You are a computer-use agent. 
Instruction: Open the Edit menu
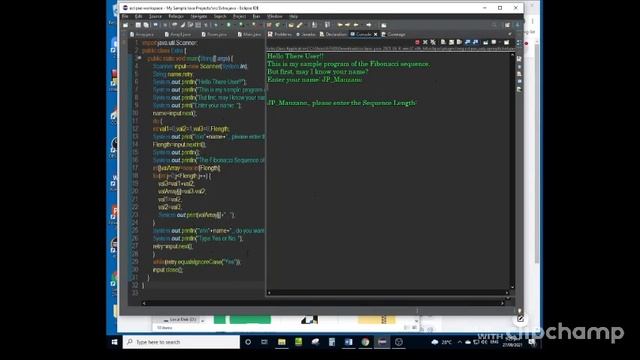click(138, 16)
